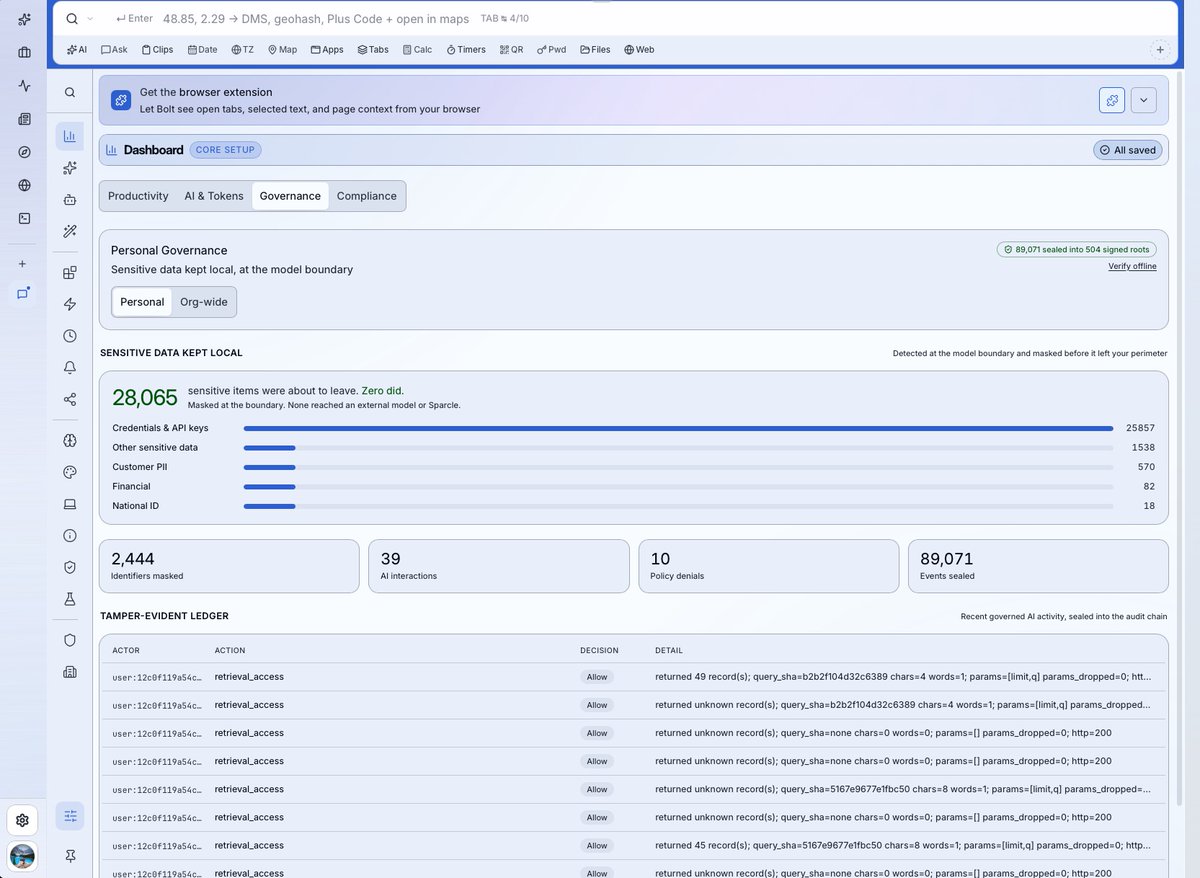Screen dimensions: 1200x878
Task: Click the Timers shortcut in command bar
Action: [x=466, y=49]
